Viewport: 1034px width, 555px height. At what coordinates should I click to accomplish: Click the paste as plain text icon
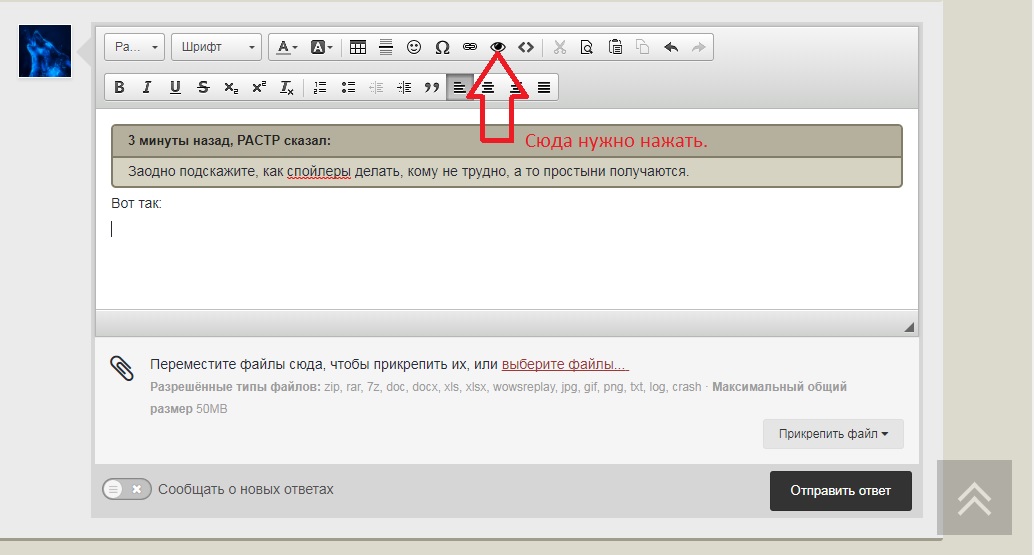pos(587,47)
